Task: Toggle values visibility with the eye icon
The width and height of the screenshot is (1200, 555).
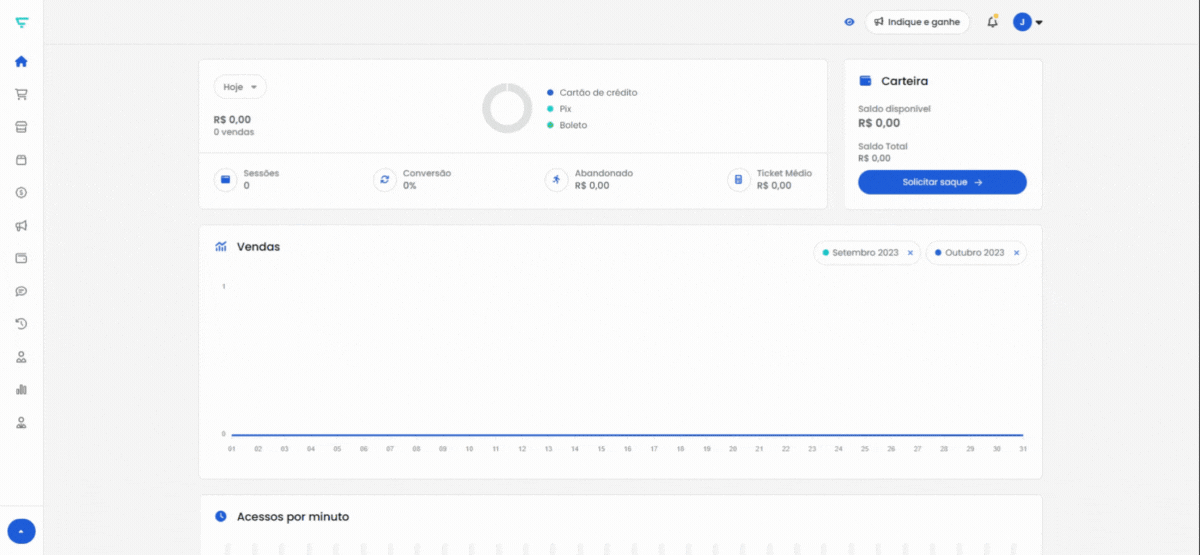Action: pos(849,22)
